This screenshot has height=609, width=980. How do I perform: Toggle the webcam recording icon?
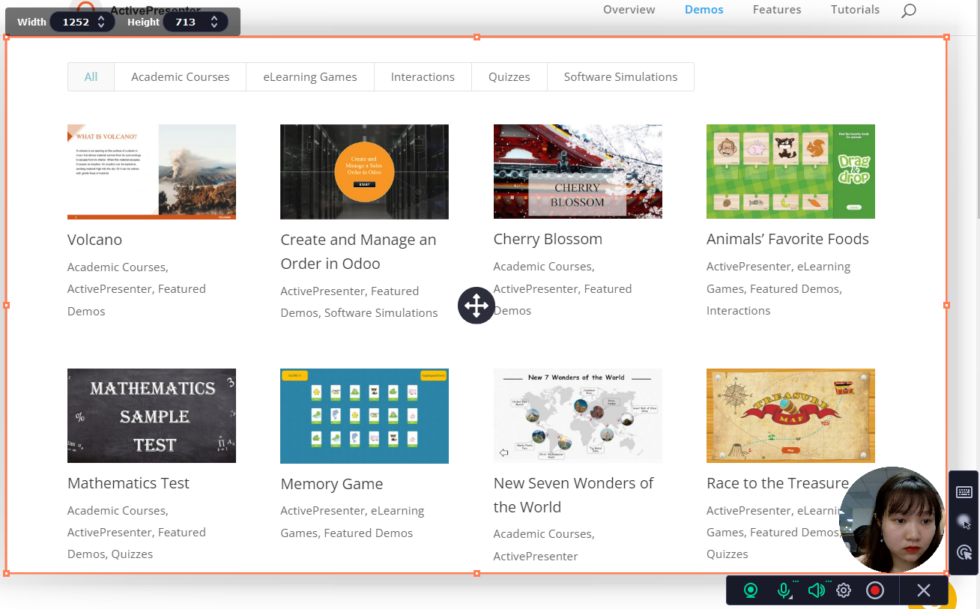tap(751, 591)
